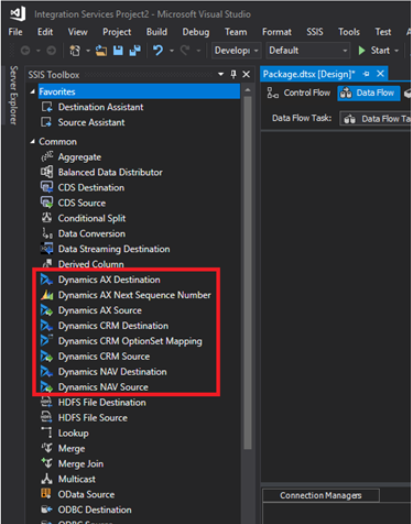The image size is (411, 524).
Task: Click the Merge transform icon
Action: point(47,448)
